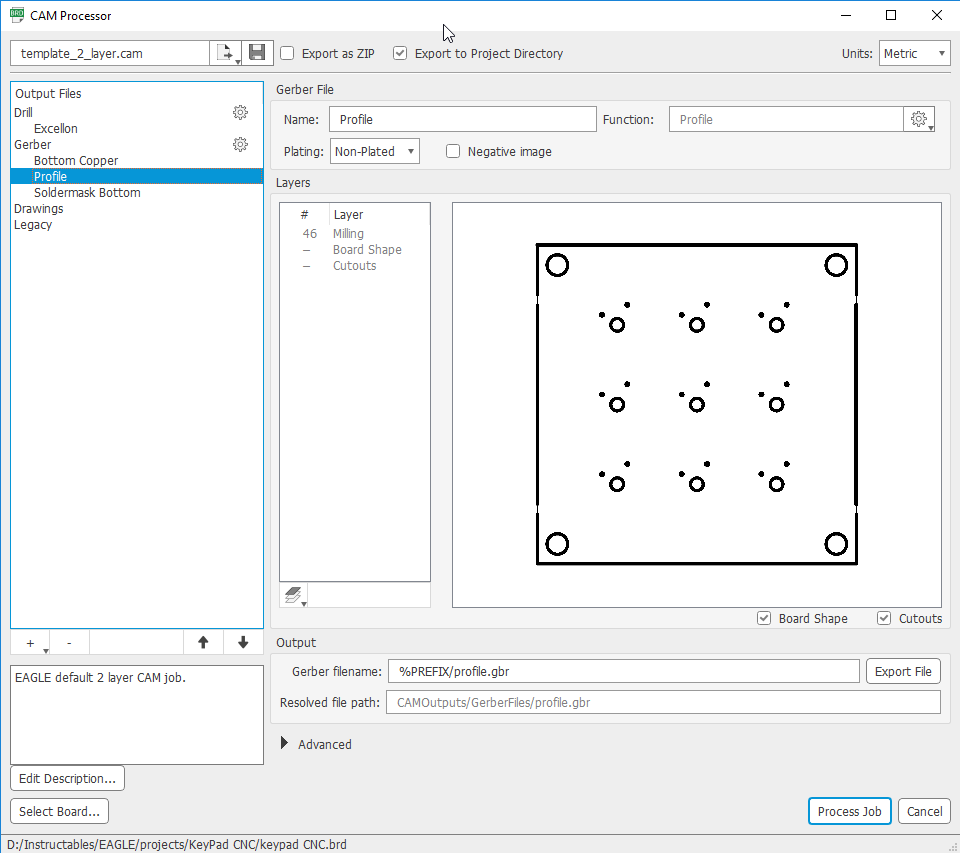The width and height of the screenshot is (960, 853).
Task: Click the template_2_layer.cam job name field
Action: [x=110, y=53]
